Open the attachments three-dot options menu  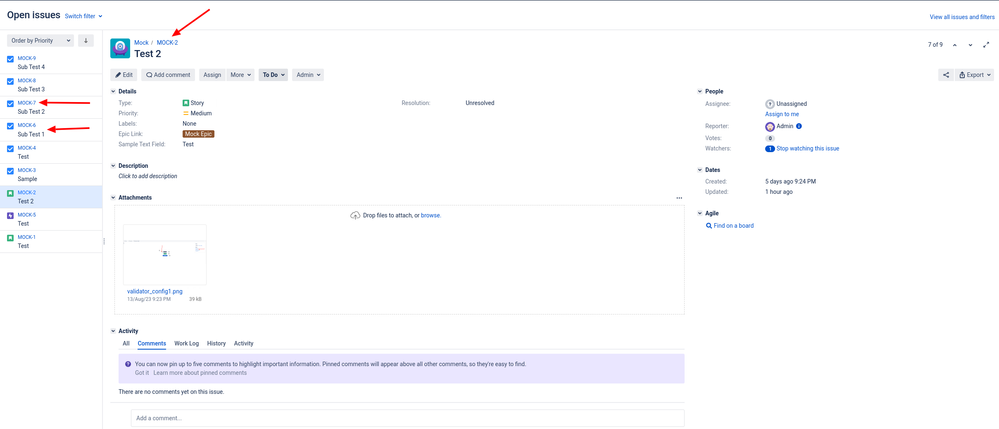coord(679,198)
